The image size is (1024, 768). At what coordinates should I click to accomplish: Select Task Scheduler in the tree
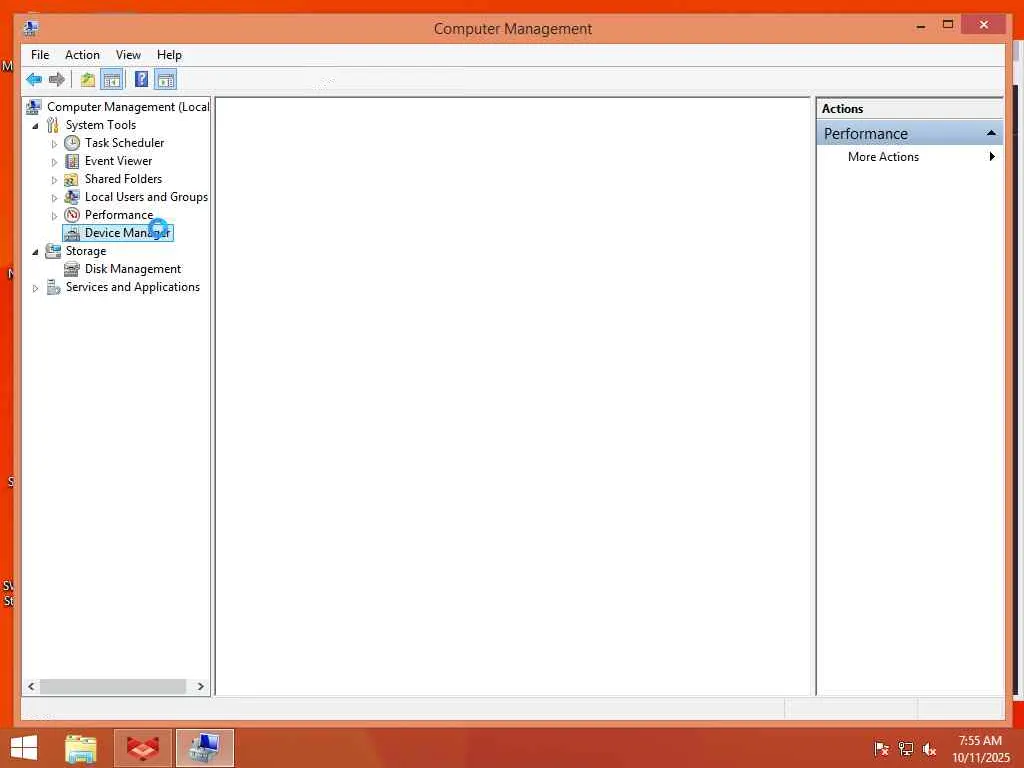pos(124,143)
